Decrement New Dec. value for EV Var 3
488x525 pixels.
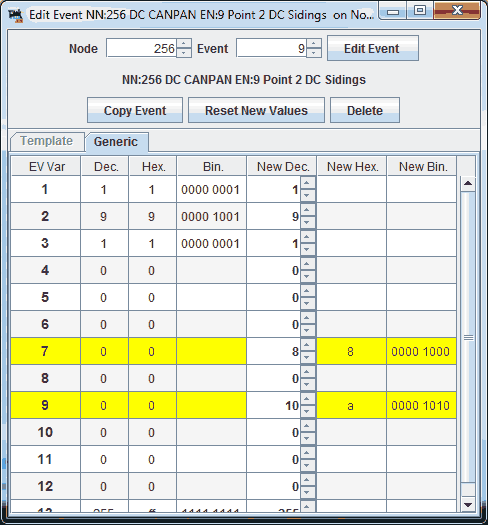point(307,249)
